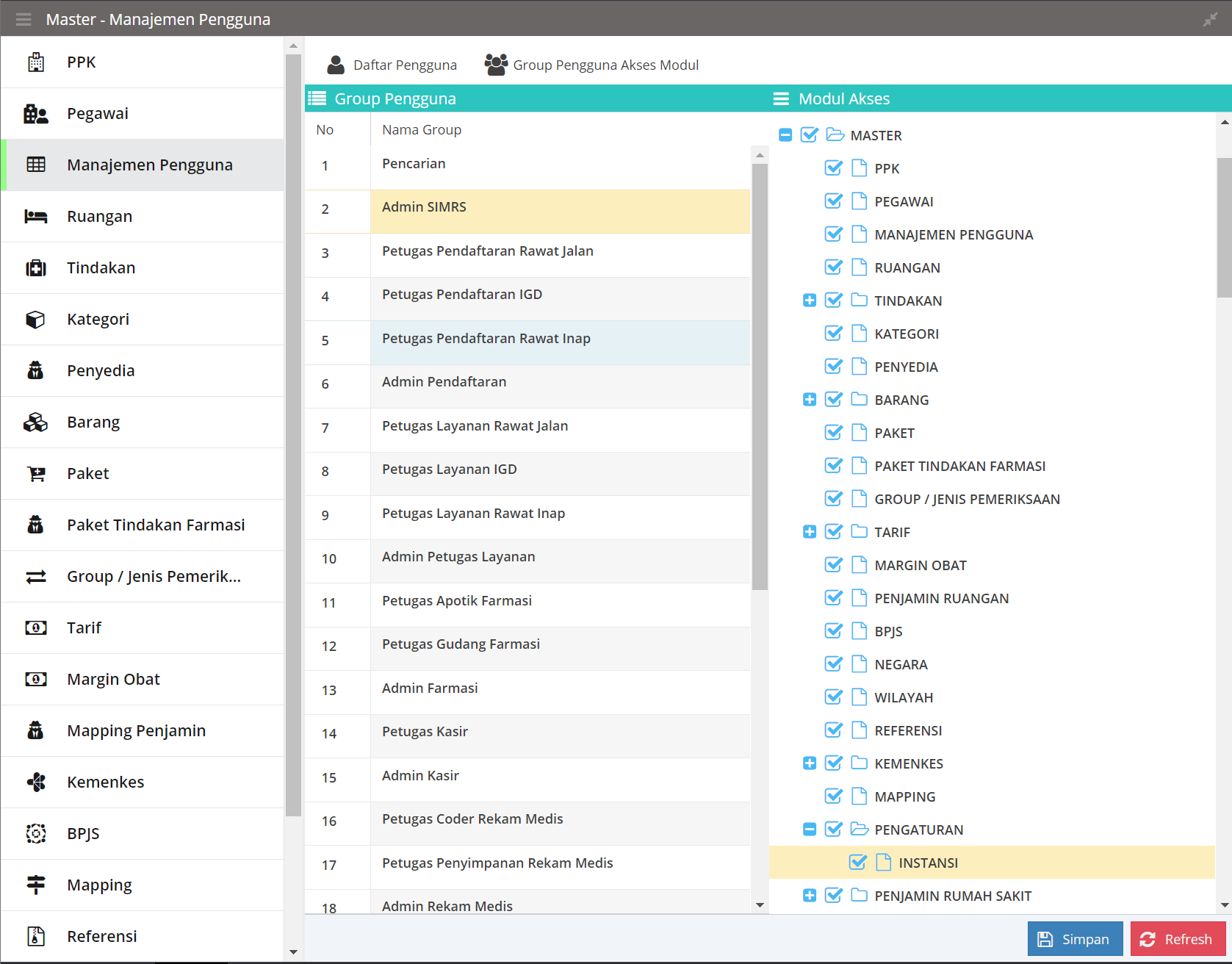Image resolution: width=1232 pixels, height=964 pixels.
Task: Click the collapse window icon in title bar
Action: tap(1210, 19)
